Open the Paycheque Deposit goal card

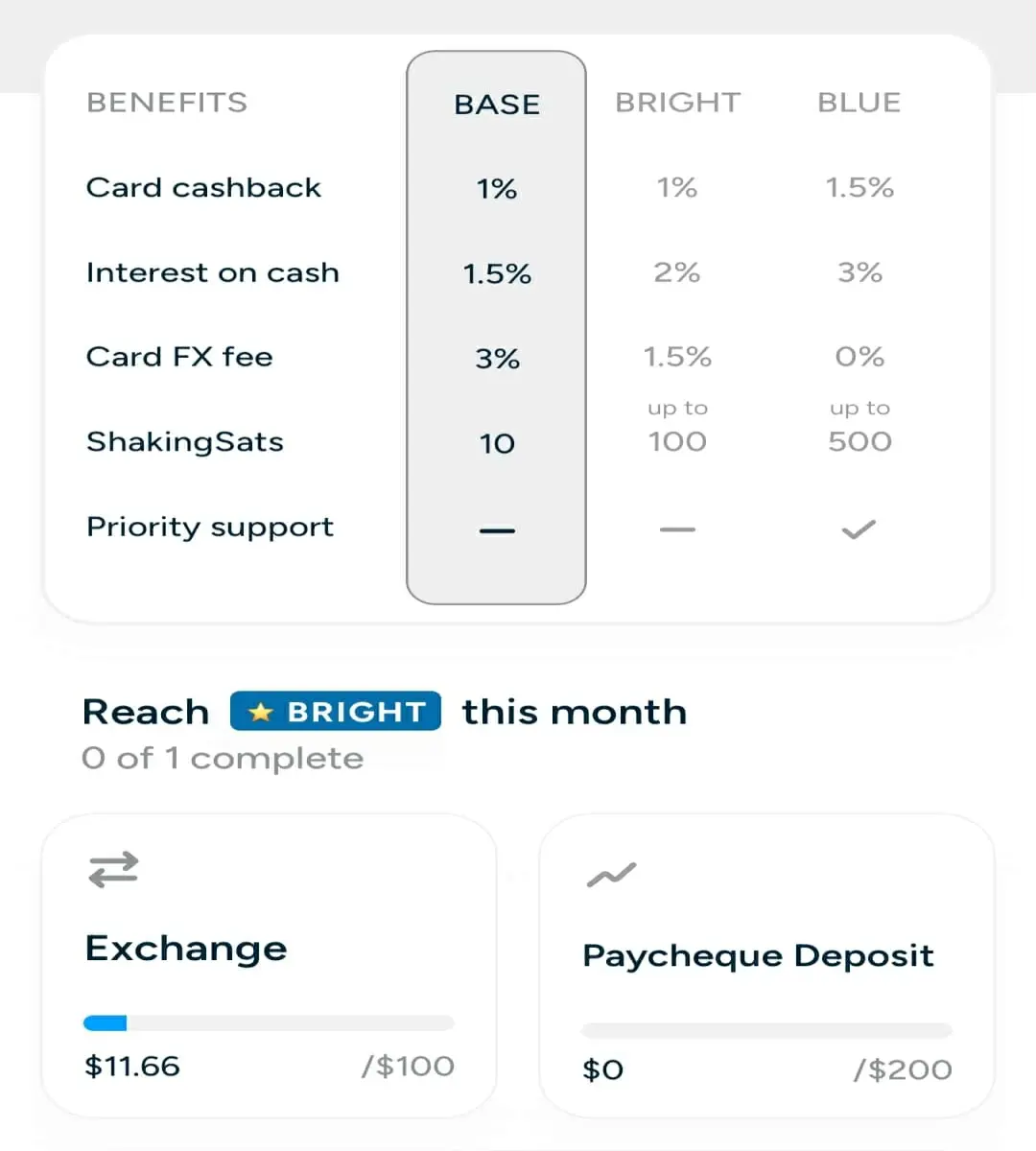(766, 966)
